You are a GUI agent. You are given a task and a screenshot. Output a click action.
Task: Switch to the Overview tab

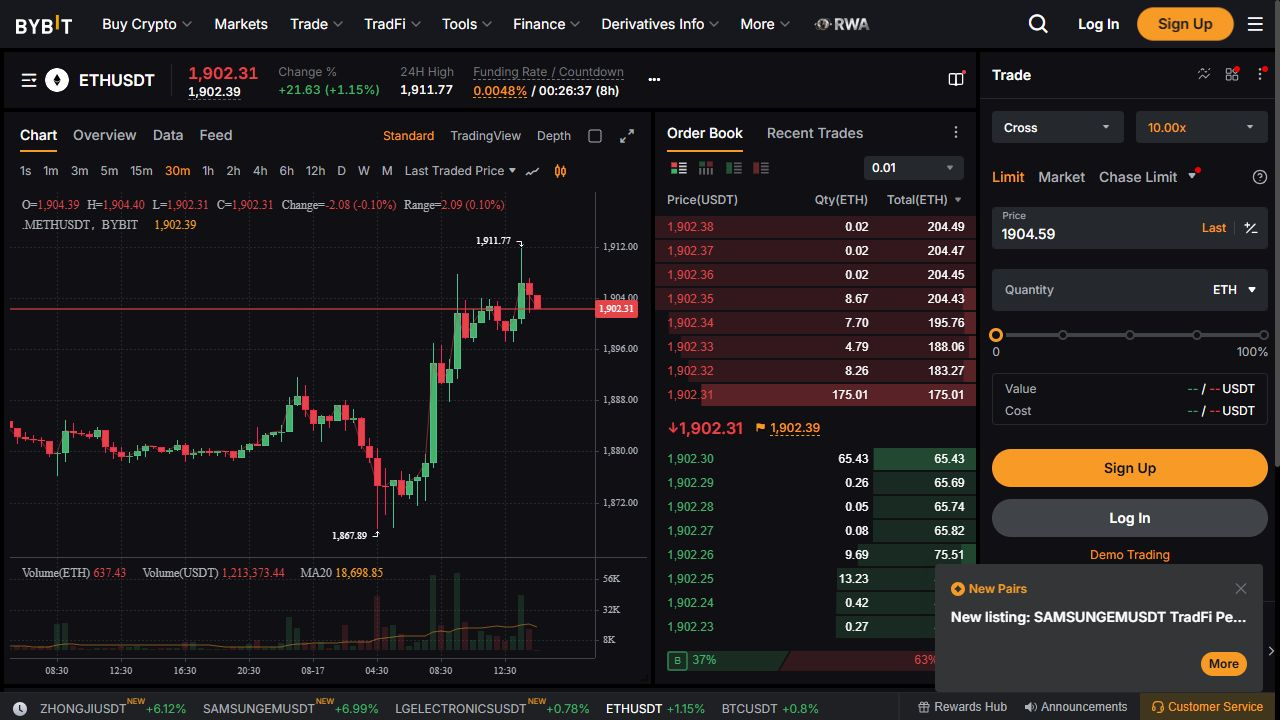point(104,135)
